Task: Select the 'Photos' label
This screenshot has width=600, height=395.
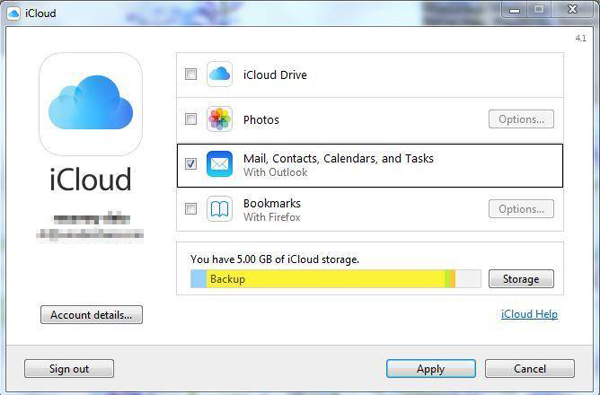Action: pyautogui.click(x=261, y=120)
